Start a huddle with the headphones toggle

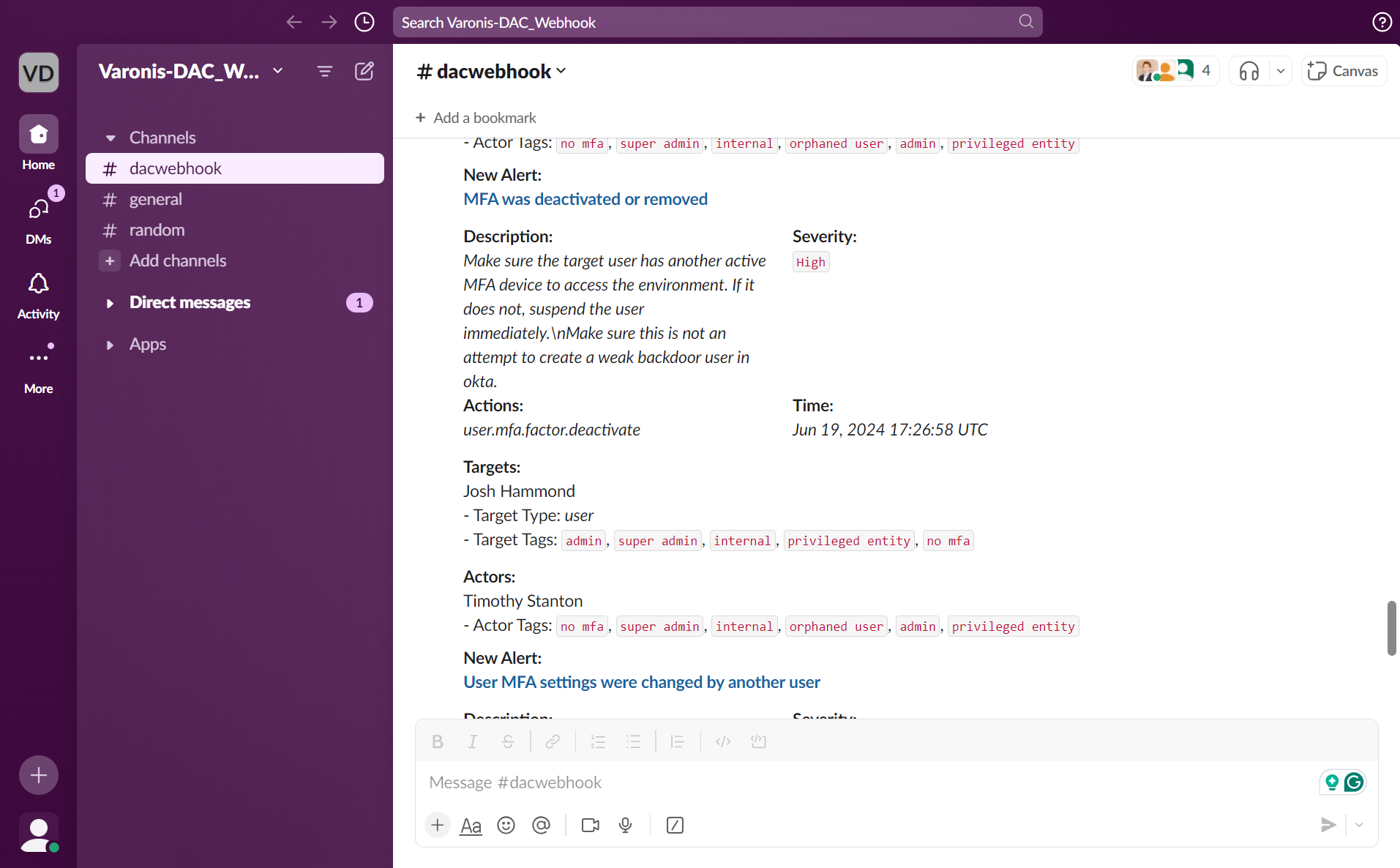1249,70
